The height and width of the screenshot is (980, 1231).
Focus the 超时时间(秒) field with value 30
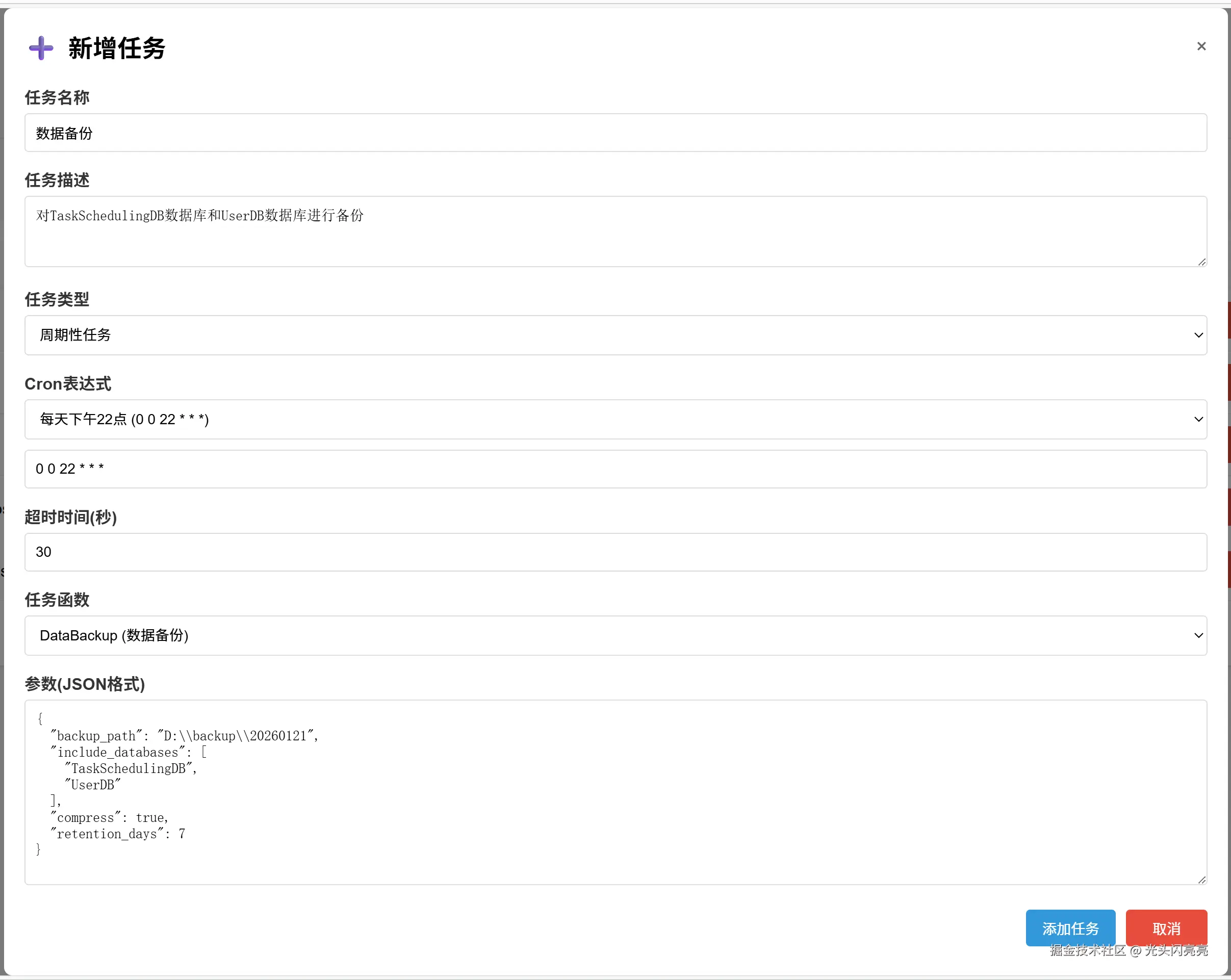(615, 552)
